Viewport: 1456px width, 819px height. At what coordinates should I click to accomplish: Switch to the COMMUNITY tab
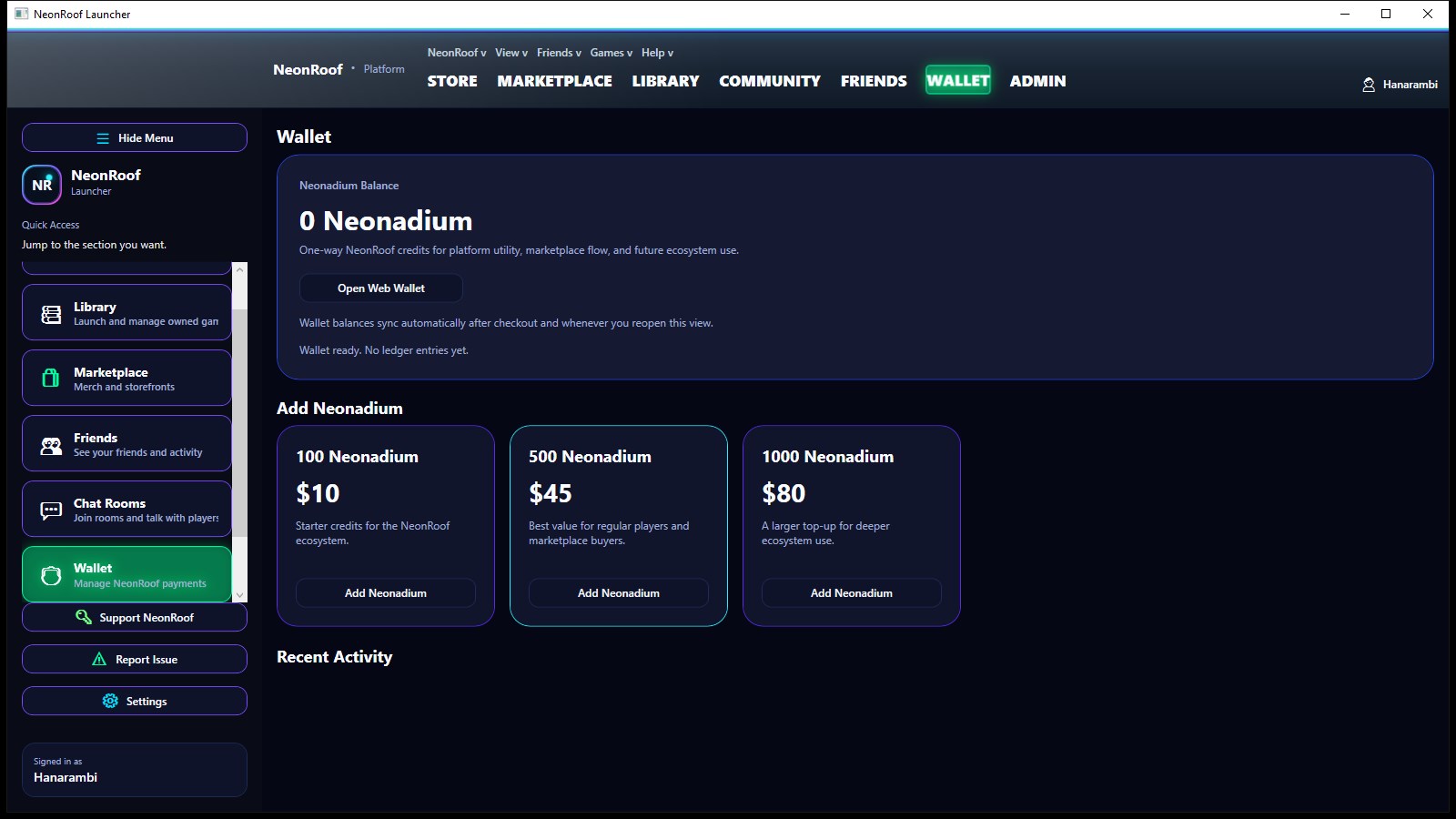click(x=770, y=81)
